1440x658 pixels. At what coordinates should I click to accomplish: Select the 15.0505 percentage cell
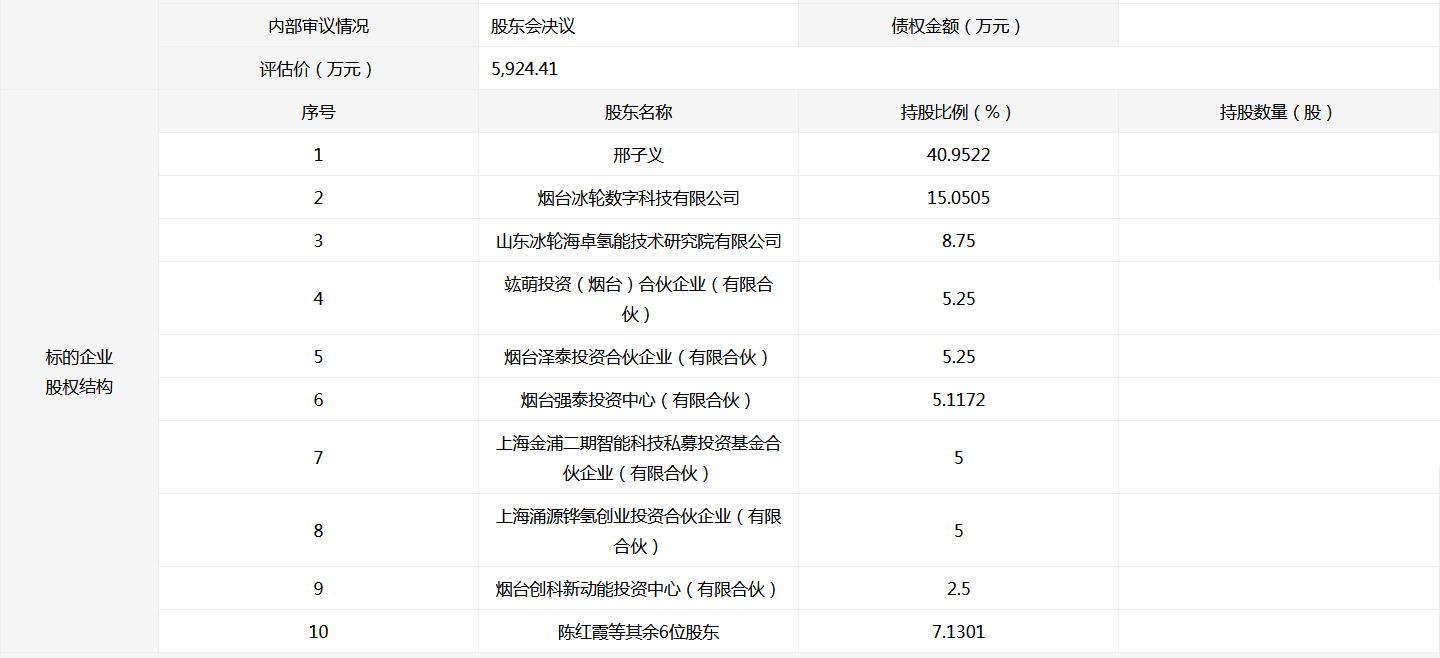coord(958,198)
